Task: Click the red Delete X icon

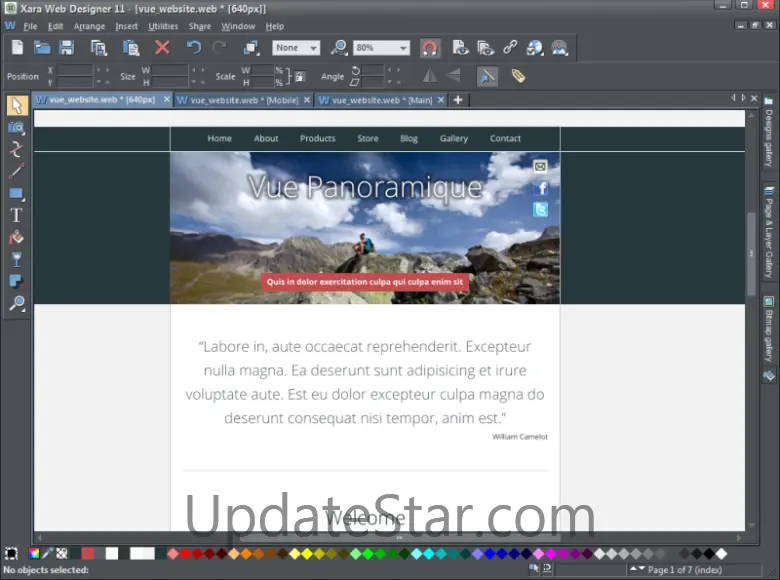Action: (162, 47)
